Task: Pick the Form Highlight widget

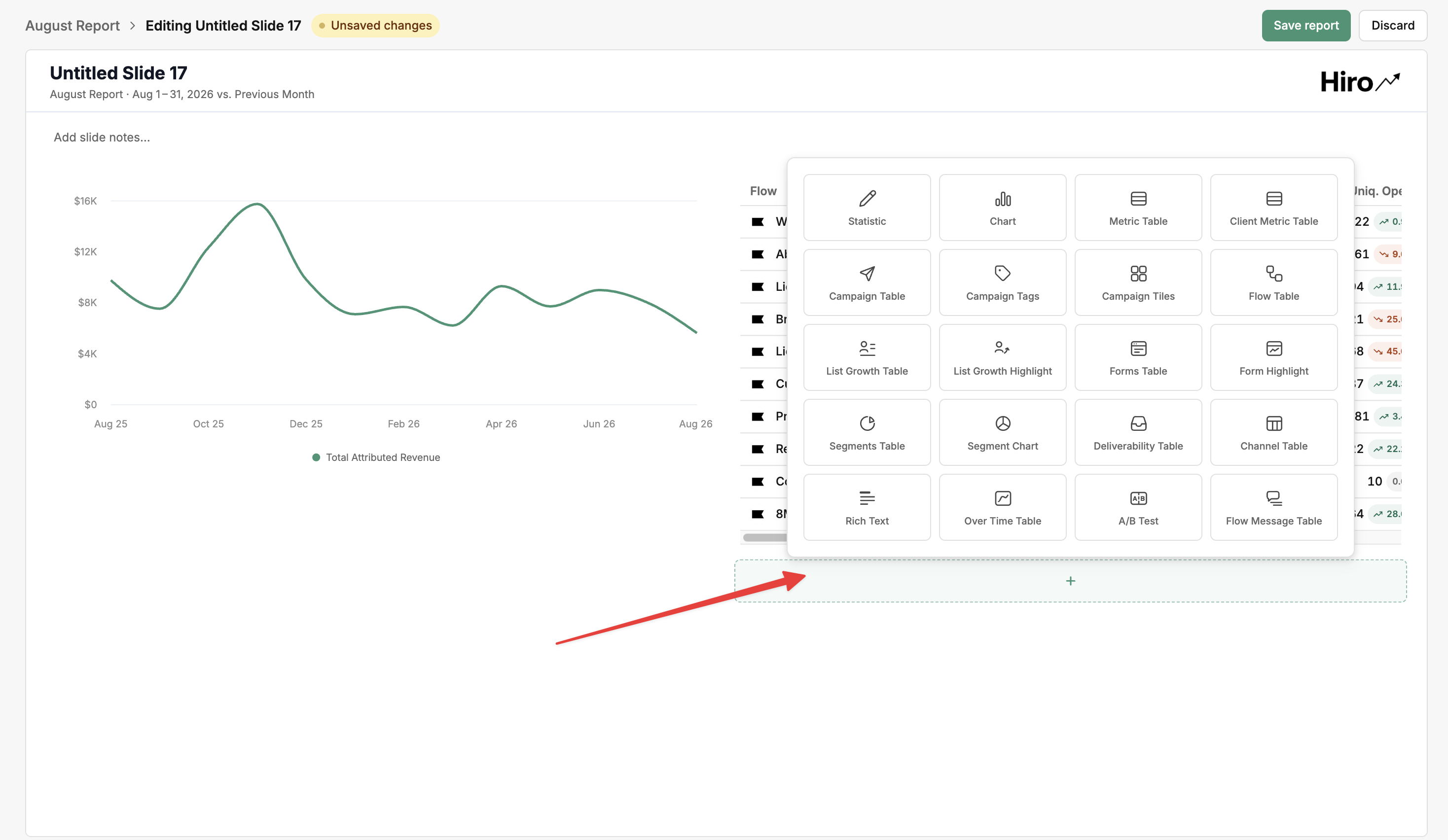Action: [x=1273, y=357]
